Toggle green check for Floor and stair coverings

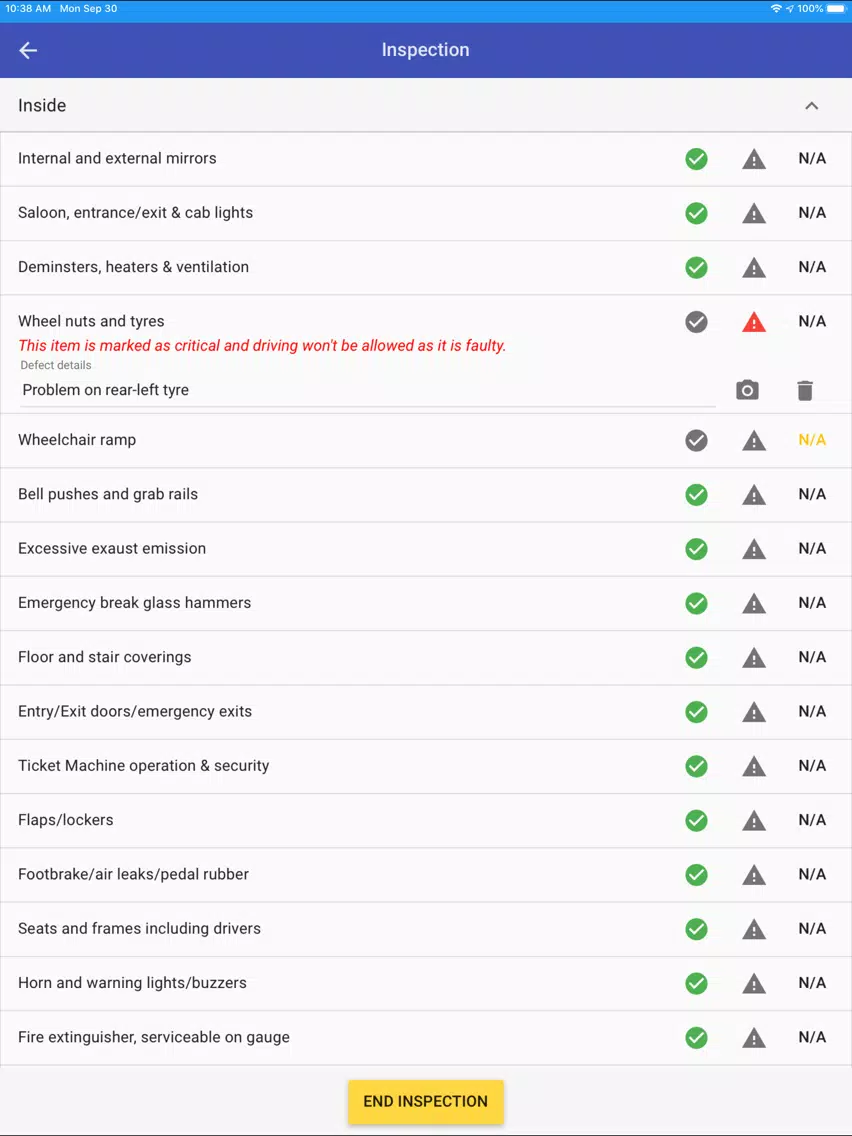696,657
